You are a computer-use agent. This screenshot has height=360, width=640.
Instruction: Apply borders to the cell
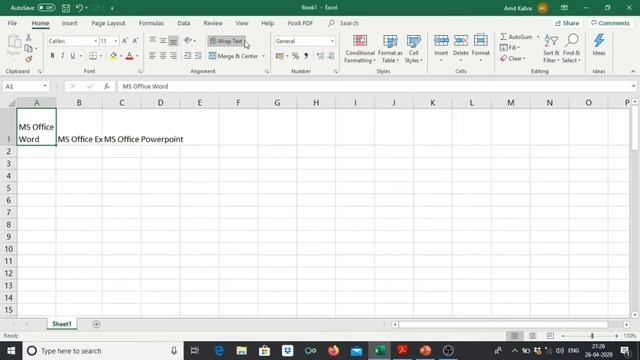point(93,56)
